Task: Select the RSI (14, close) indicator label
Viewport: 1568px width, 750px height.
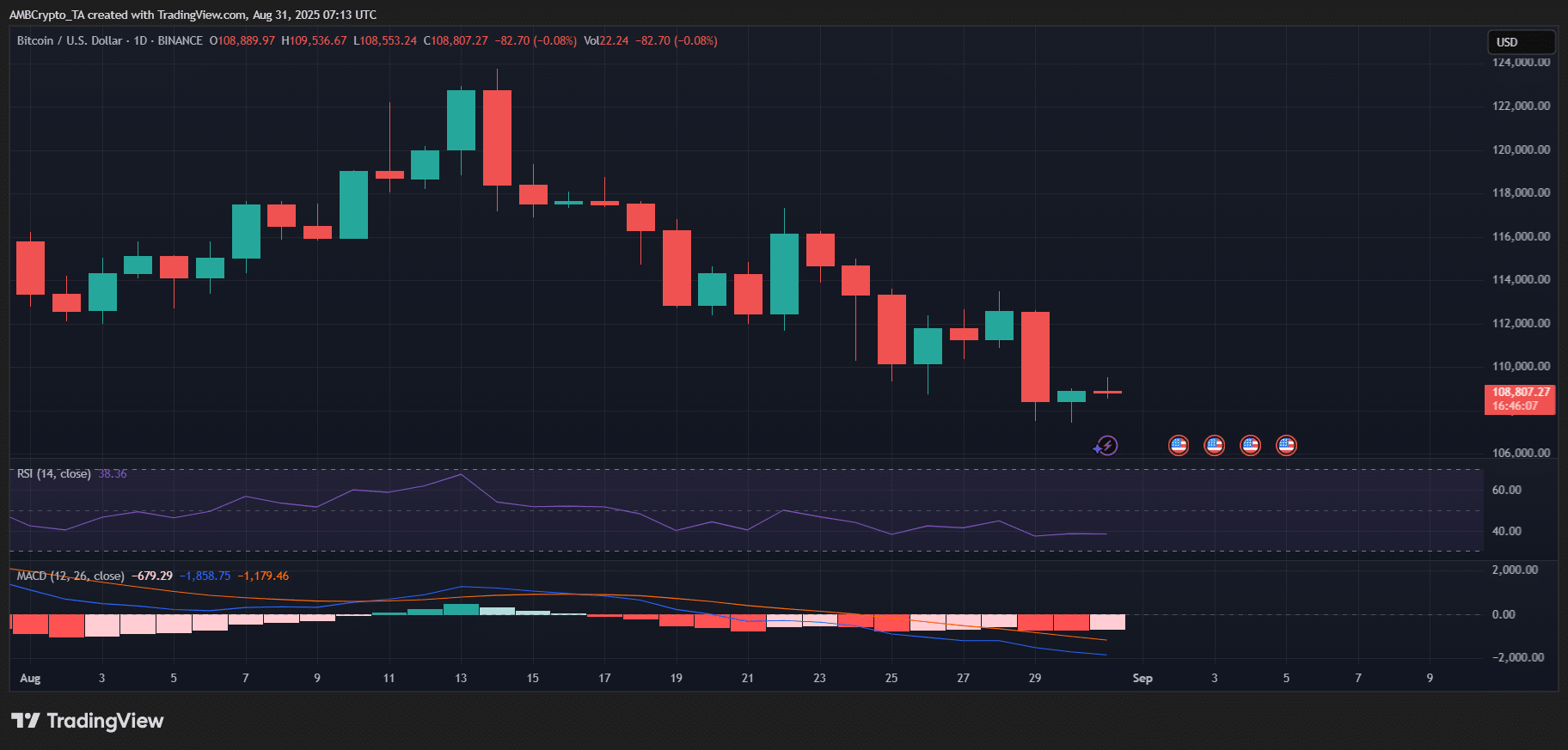Action: coord(53,474)
